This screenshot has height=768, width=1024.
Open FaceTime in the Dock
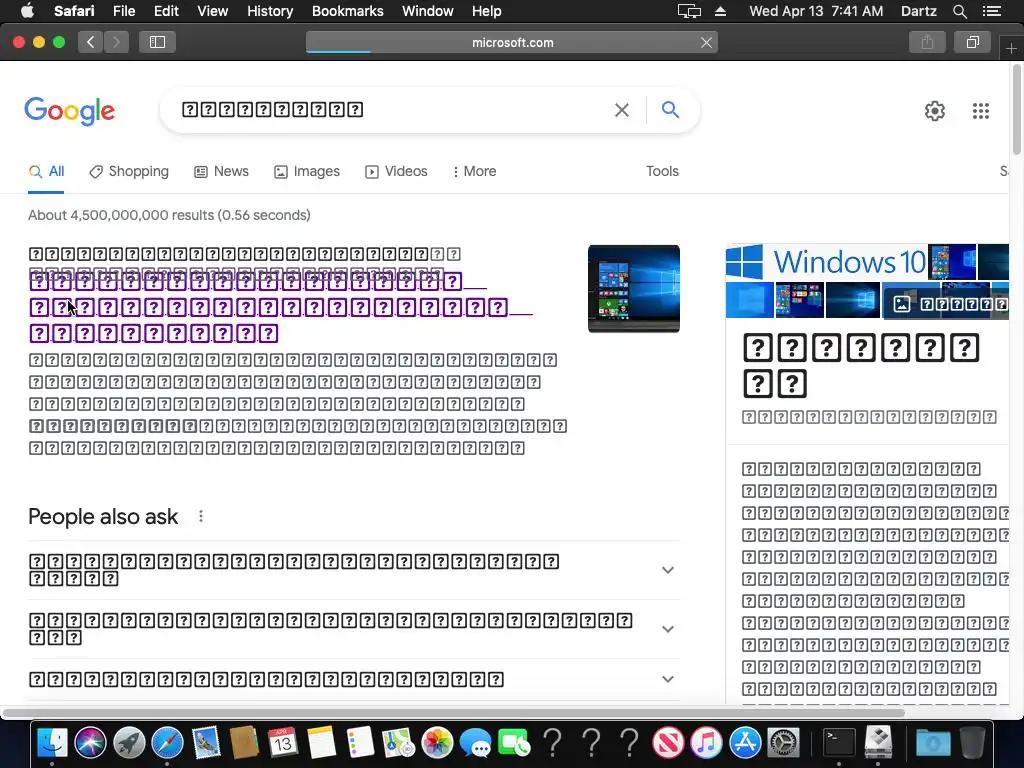tap(514, 743)
